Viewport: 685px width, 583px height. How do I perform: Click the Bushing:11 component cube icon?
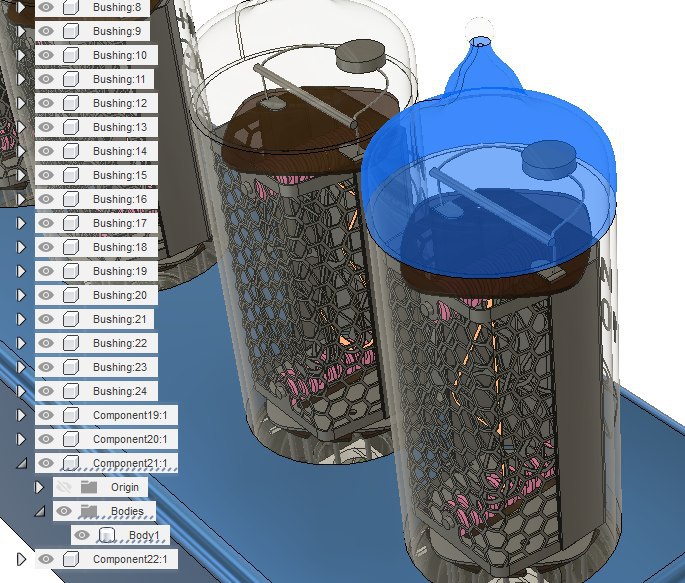[x=71, y=79]
